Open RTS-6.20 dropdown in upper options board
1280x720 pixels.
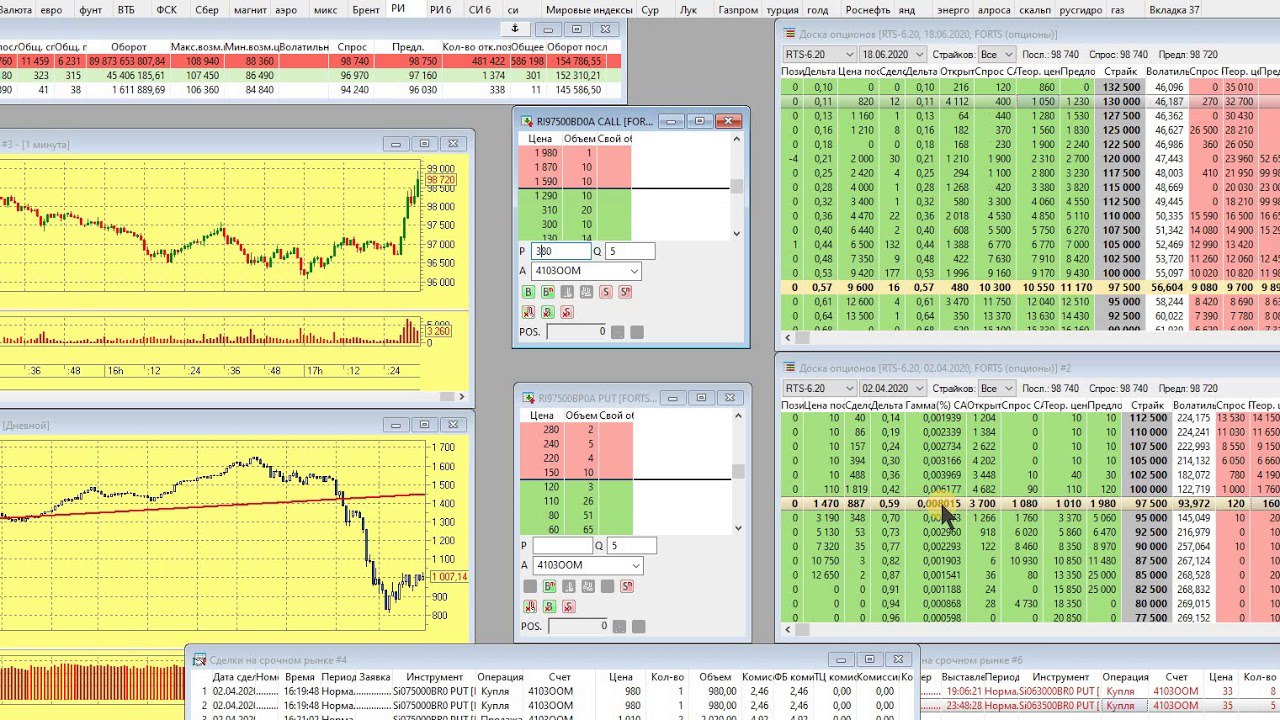point(849,54)
